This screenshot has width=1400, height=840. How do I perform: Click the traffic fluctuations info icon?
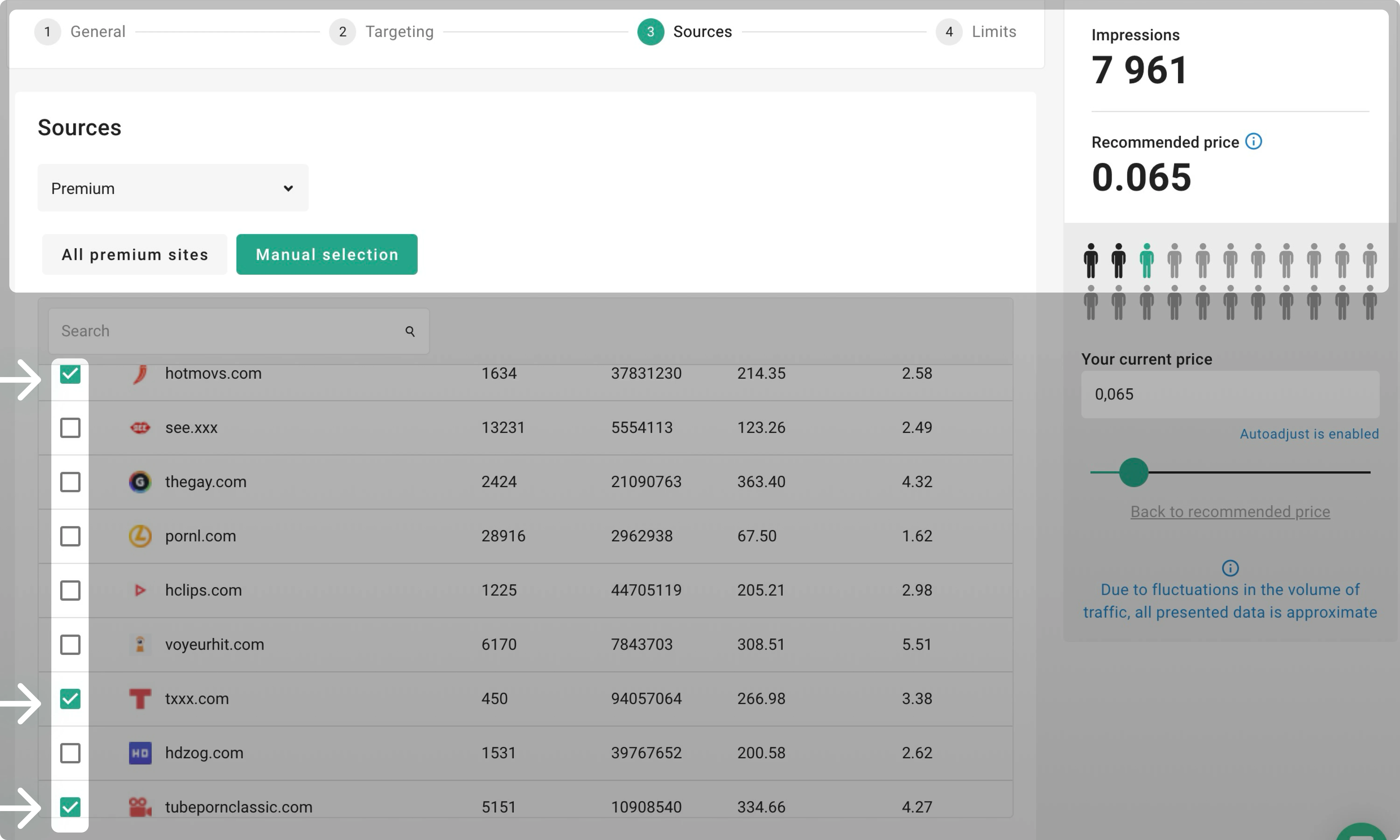click(1230, 568)
